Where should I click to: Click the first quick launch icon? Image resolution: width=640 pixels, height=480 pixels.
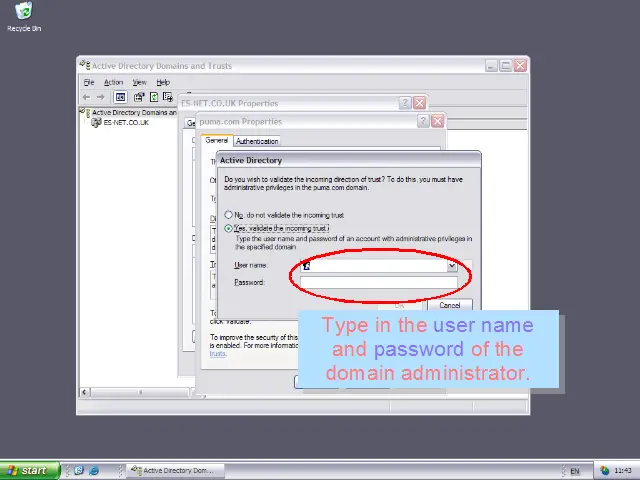click(79, 470)
